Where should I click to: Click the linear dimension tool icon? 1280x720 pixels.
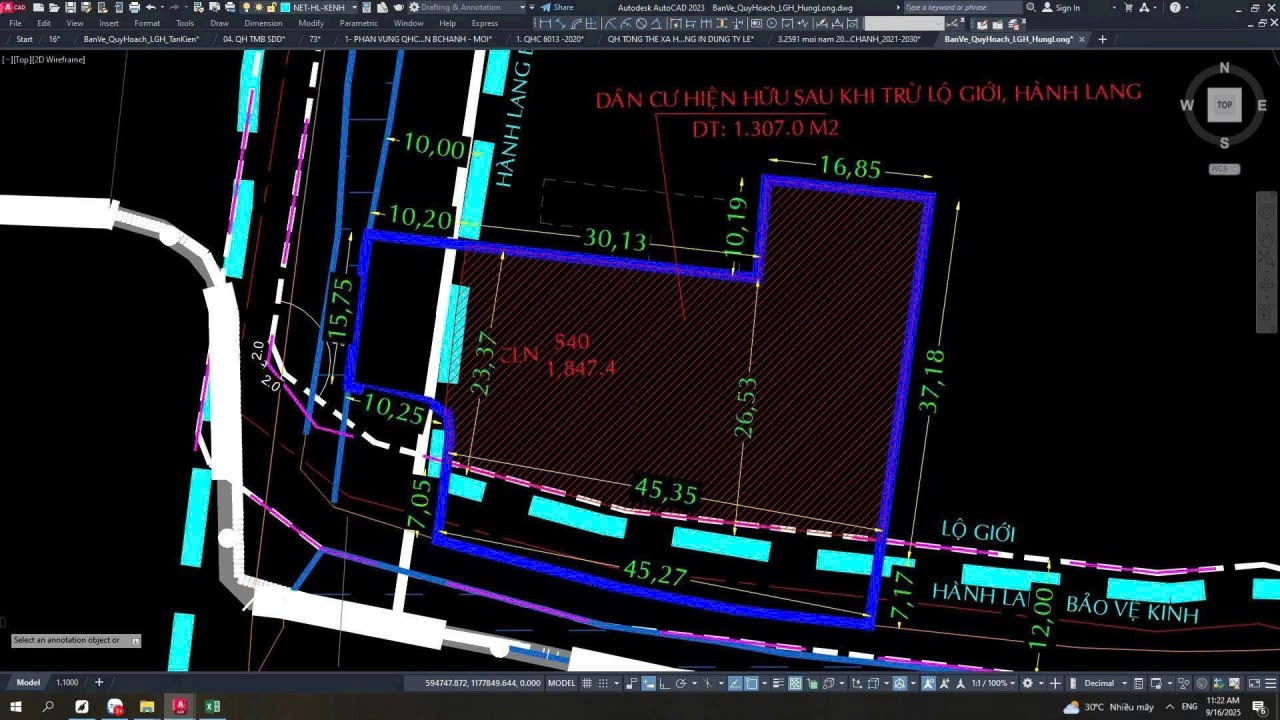pos(545,23)
